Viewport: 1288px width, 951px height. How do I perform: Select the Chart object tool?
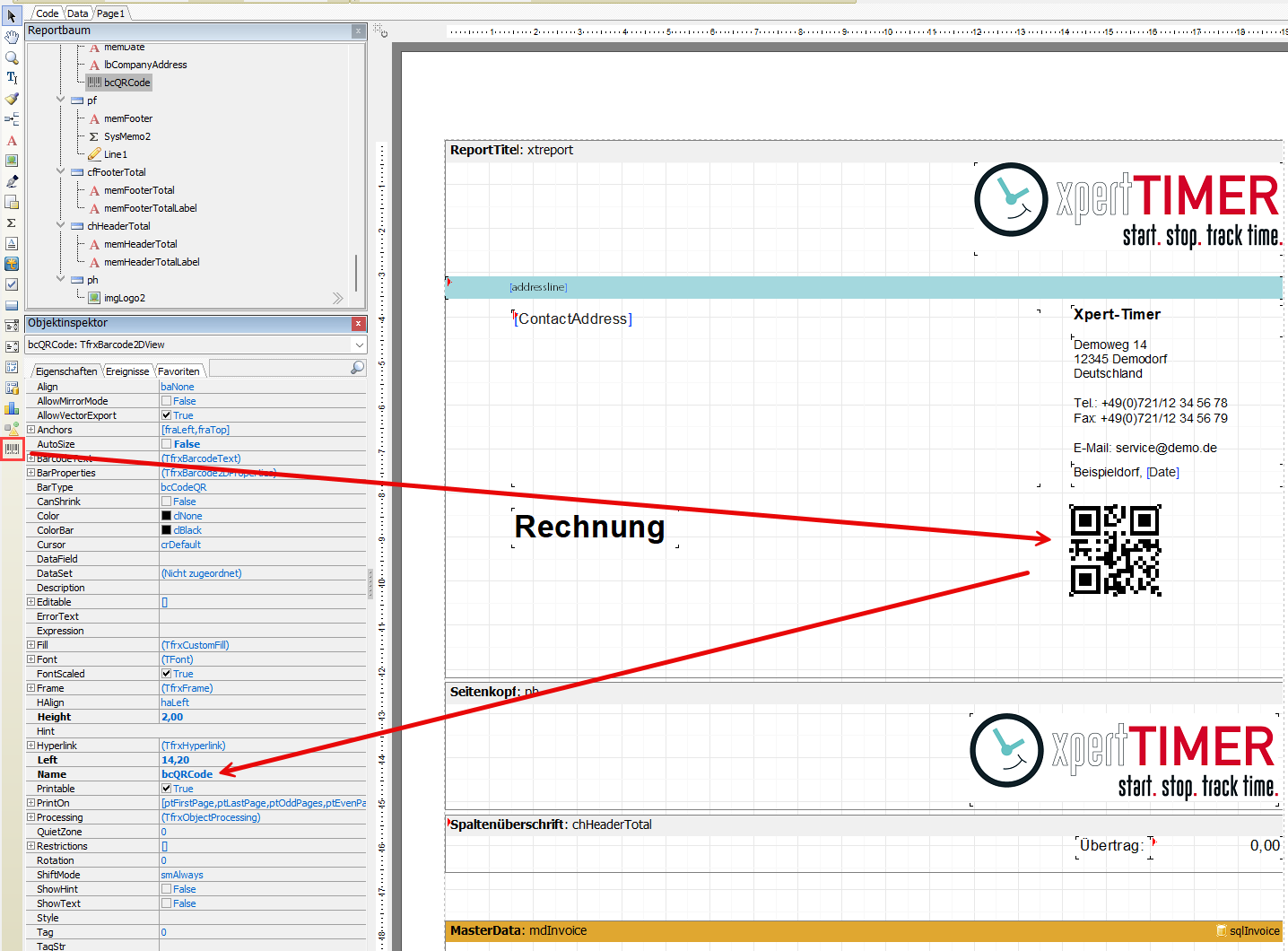click(x=12, y=408)
